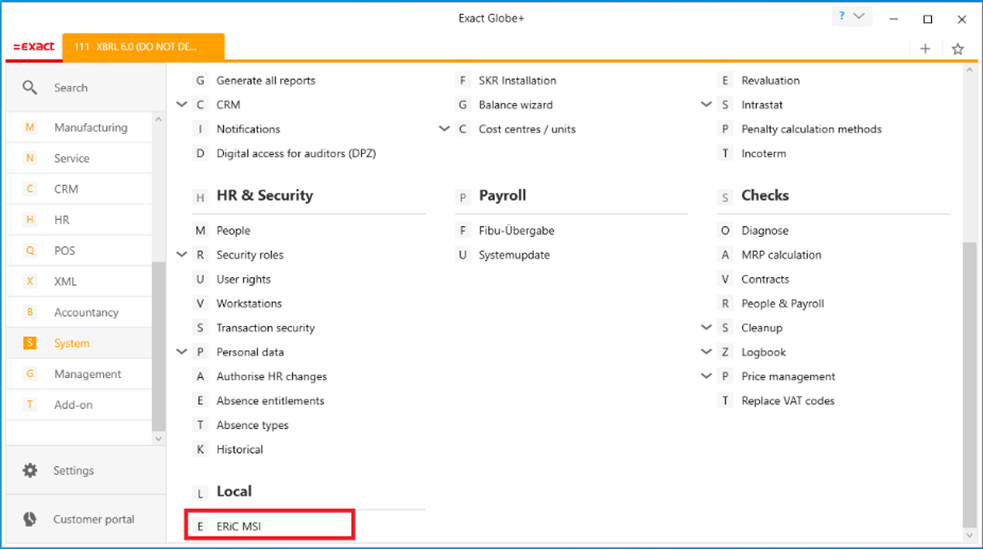This screenshot has width=983, height=549.
Task: Select the System module icon
Action: tap(30, 343)
